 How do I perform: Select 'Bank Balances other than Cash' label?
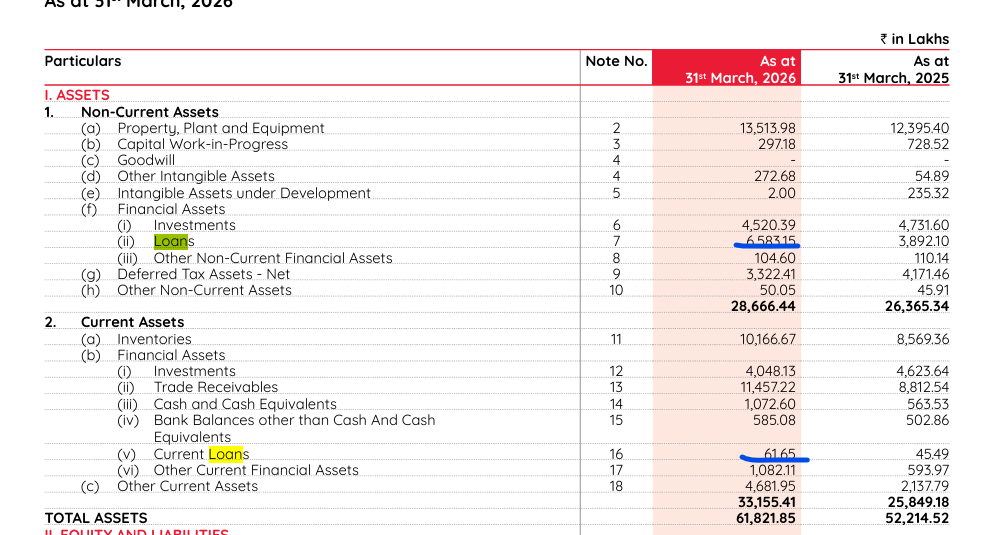click(294, 429)
